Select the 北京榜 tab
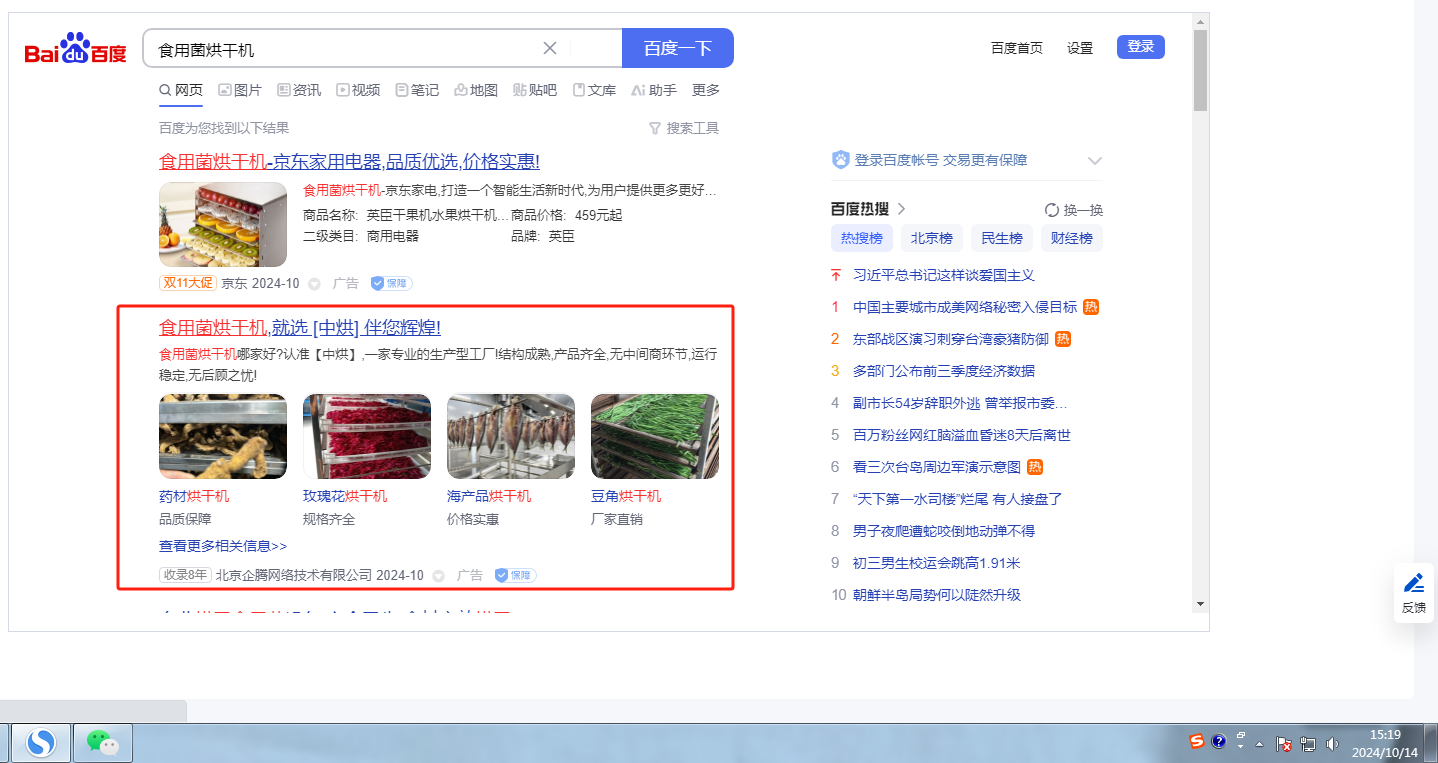 pyautogui.click(x=932, y=238)
